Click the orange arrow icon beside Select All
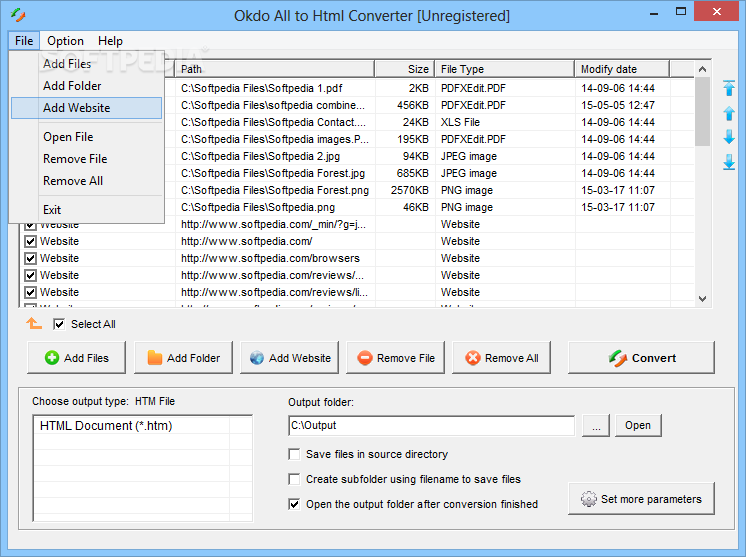This screenshot has width=746, height=557. coord(34,324)
